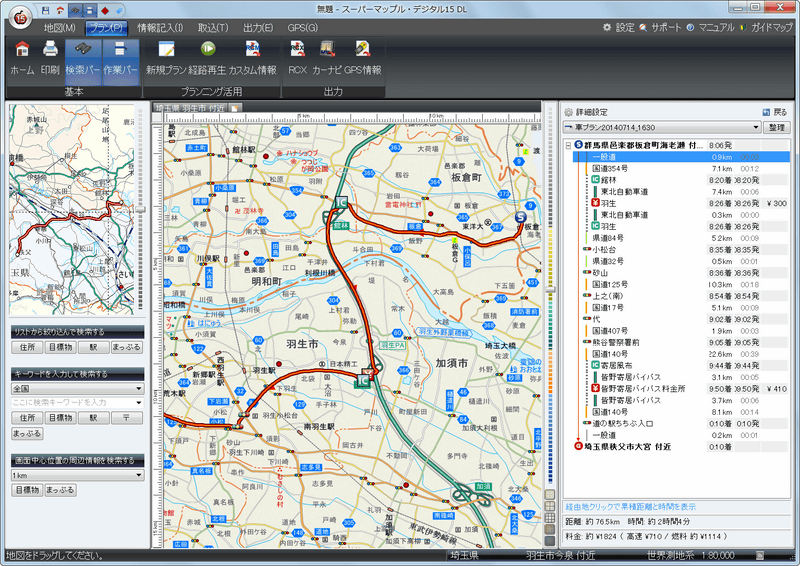800x566 pixels.
Task: Open the 地図(M) menu
Action: [60, 28]
